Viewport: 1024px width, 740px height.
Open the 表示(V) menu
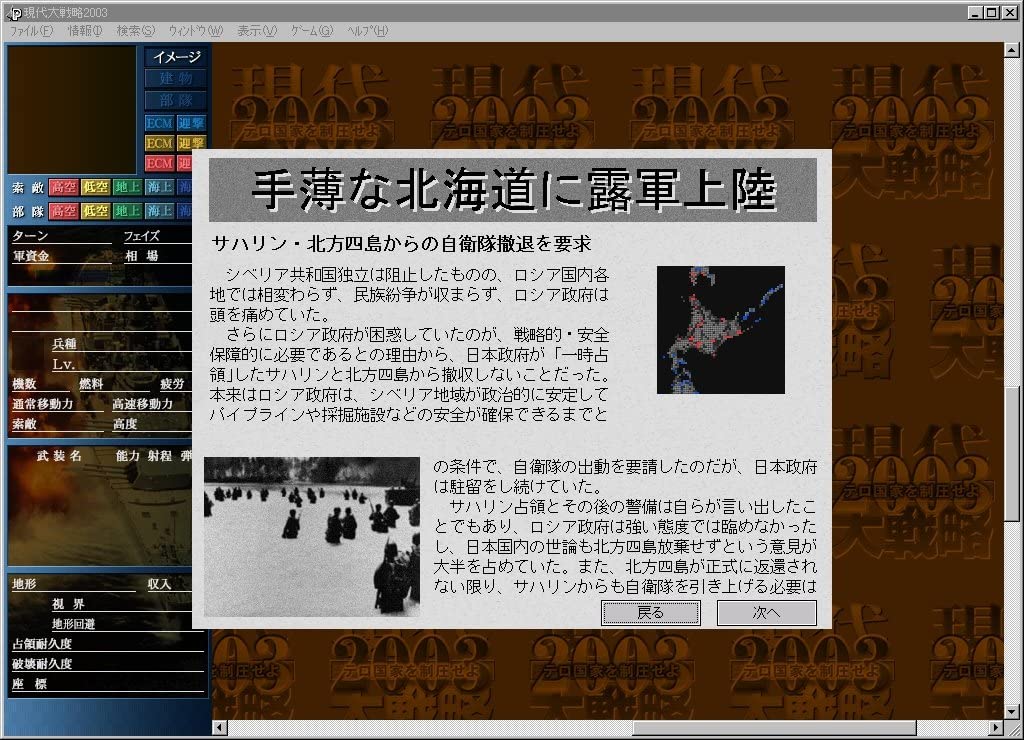click(x=256, y=31)
